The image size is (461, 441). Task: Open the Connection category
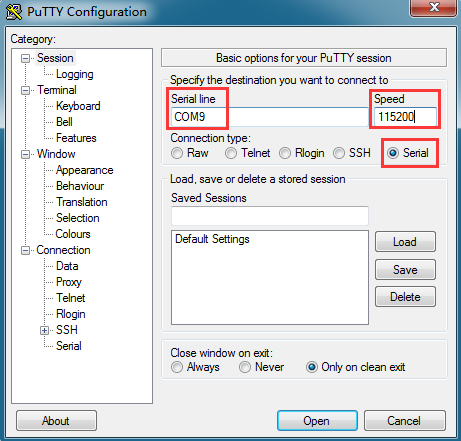point(63,250)
